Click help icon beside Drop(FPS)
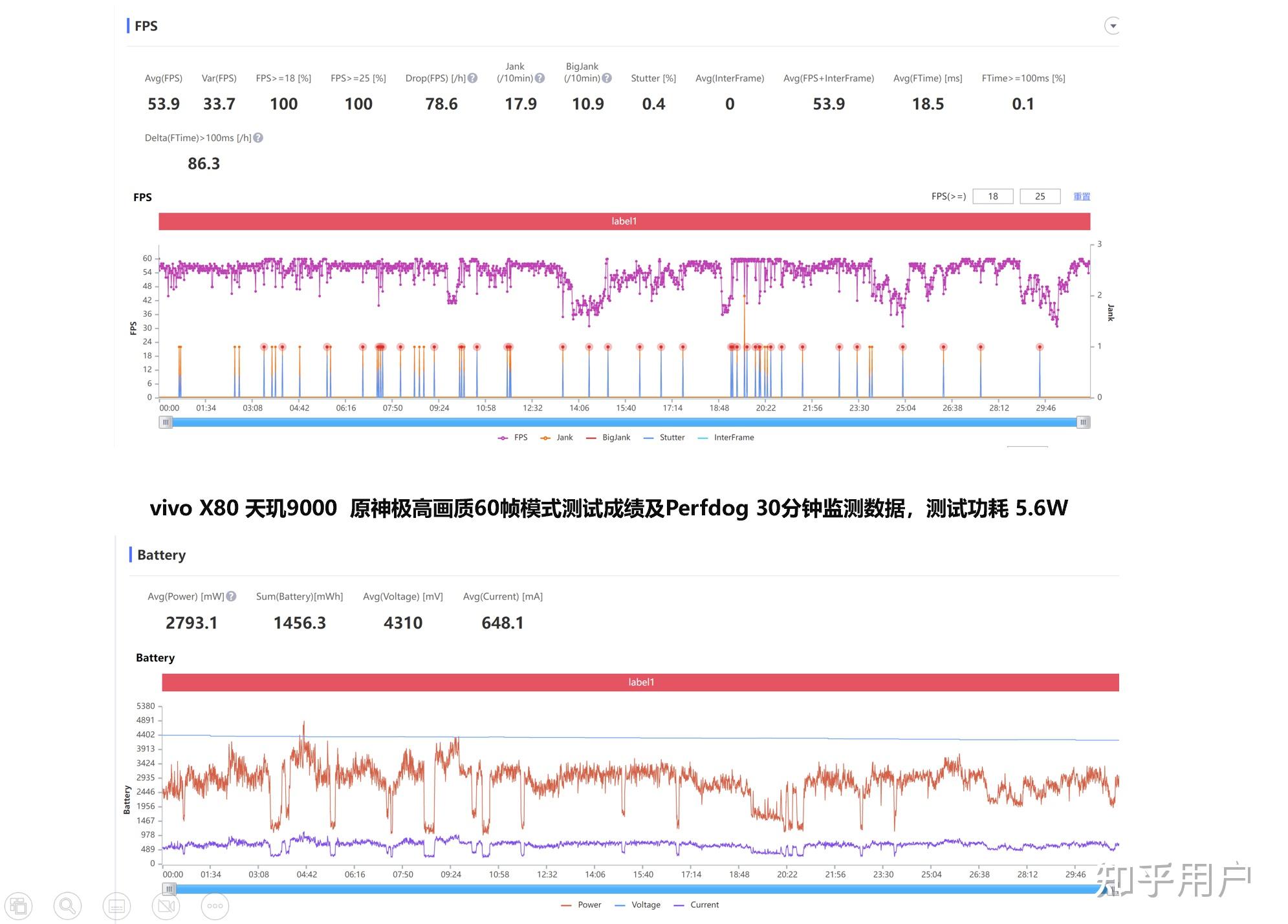Viewport: 1288px width, 924px height. [473, 78]
